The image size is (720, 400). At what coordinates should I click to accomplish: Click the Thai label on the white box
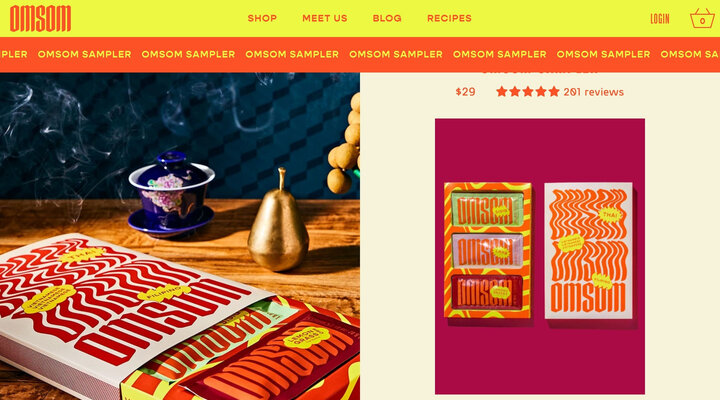click(x=609, y=214)
